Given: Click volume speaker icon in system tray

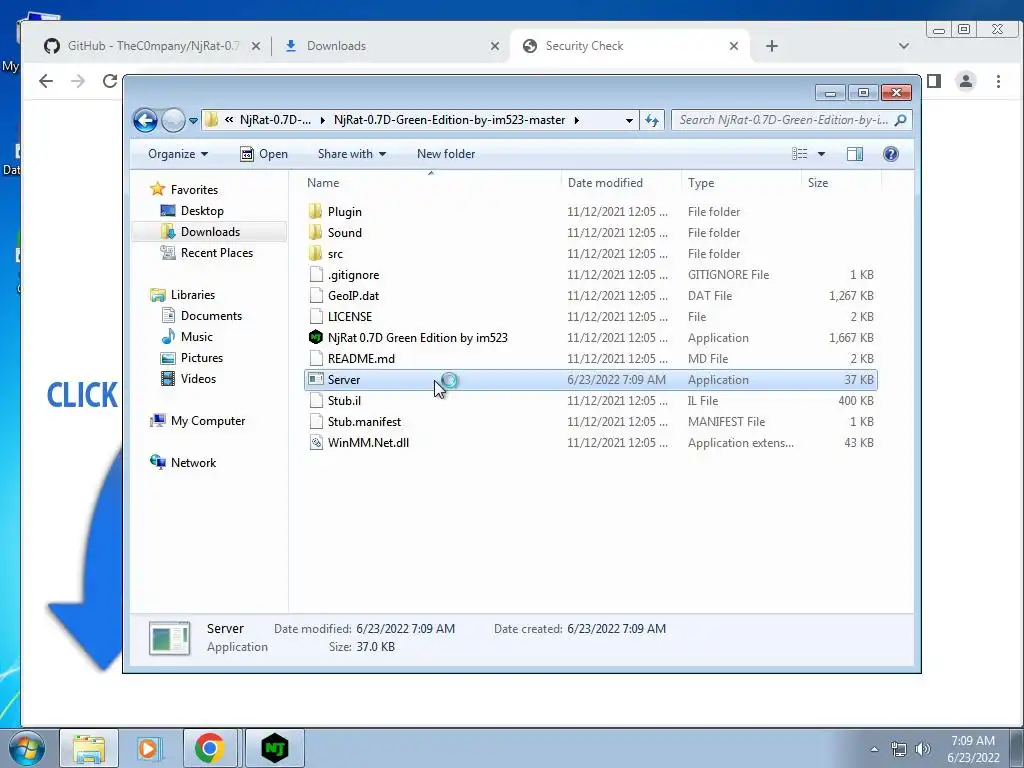Looking at the screenshot, I should [x=923, y=749].
